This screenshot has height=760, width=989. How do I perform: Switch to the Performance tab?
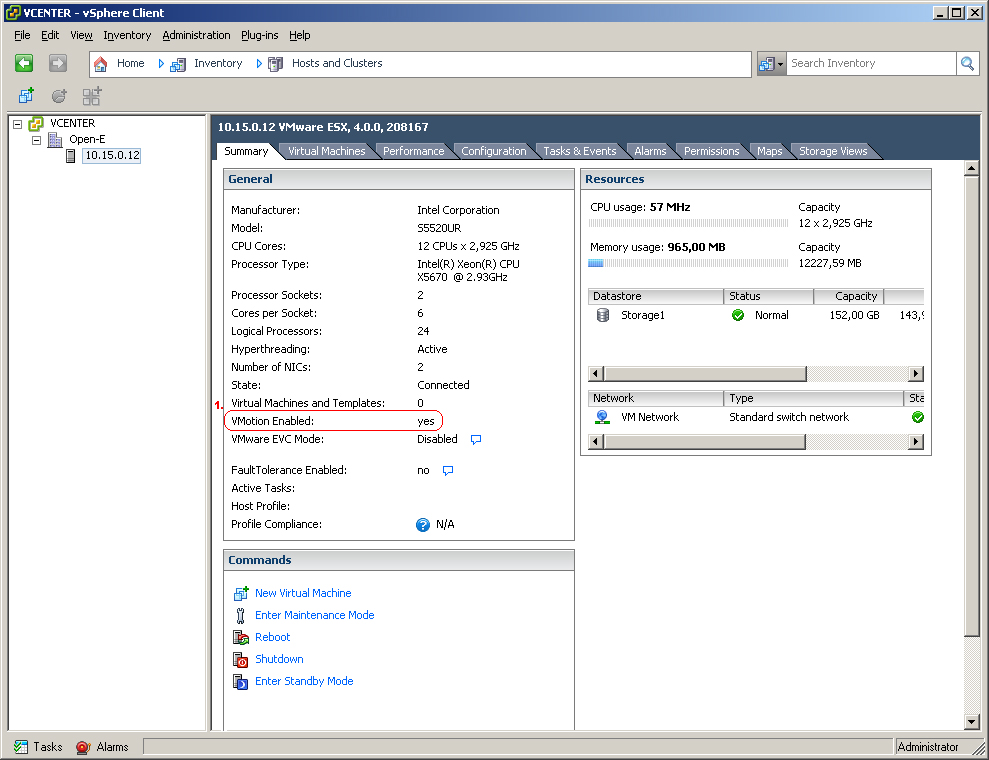(414, 151)
